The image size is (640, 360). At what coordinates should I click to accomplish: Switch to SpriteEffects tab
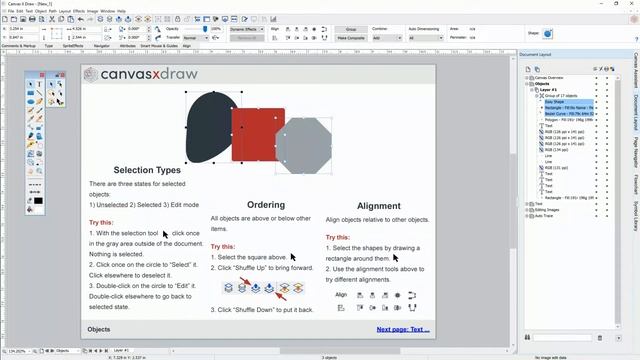[73, 46]
